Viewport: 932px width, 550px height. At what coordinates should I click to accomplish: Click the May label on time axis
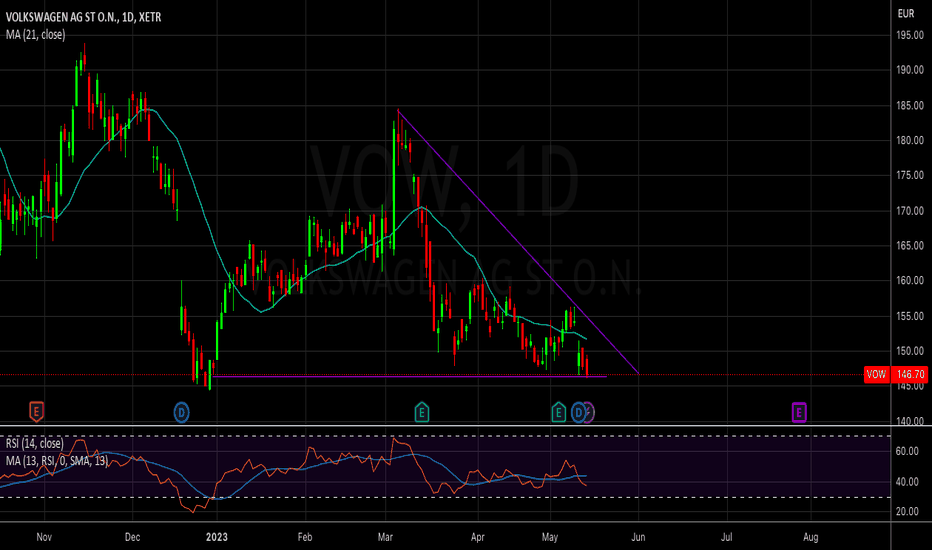(x=550, y=537)
